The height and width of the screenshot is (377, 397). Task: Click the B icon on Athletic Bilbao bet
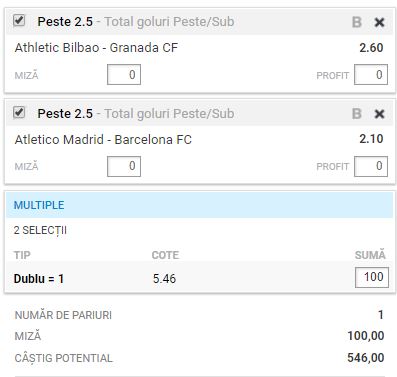click(x=357, y=22)
